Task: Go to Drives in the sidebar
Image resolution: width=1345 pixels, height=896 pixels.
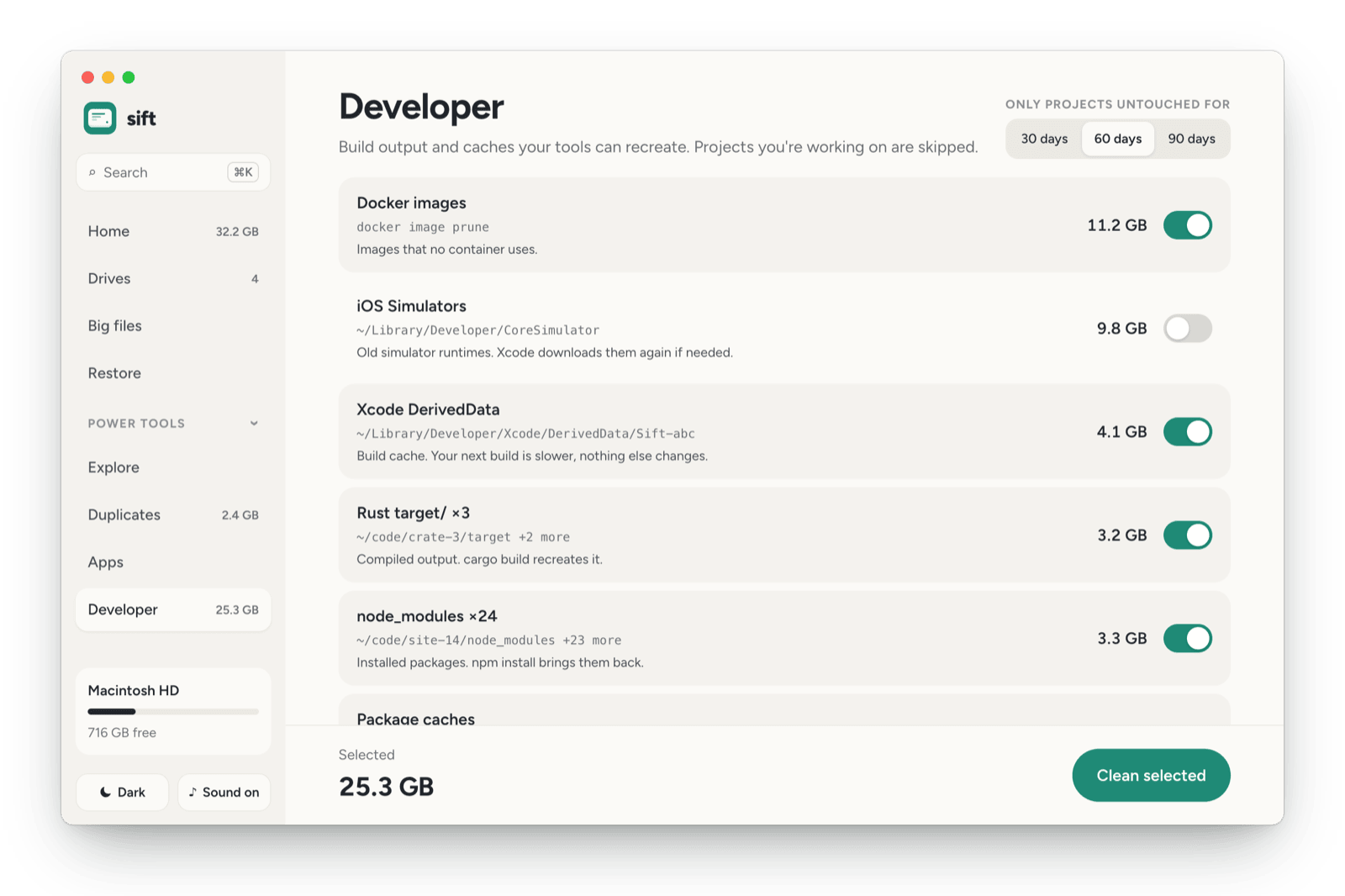Action: [x=173, y=278]
